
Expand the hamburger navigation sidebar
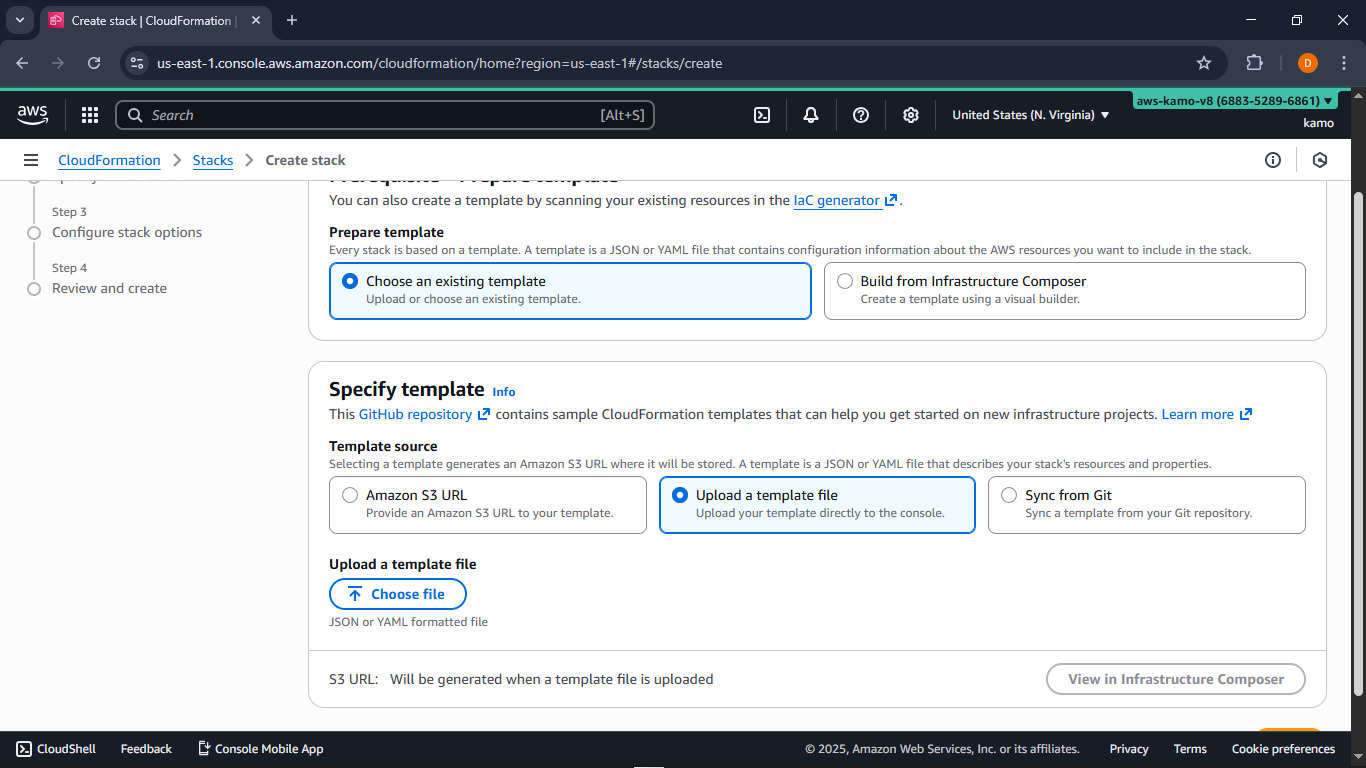click(x=31, y=160)
